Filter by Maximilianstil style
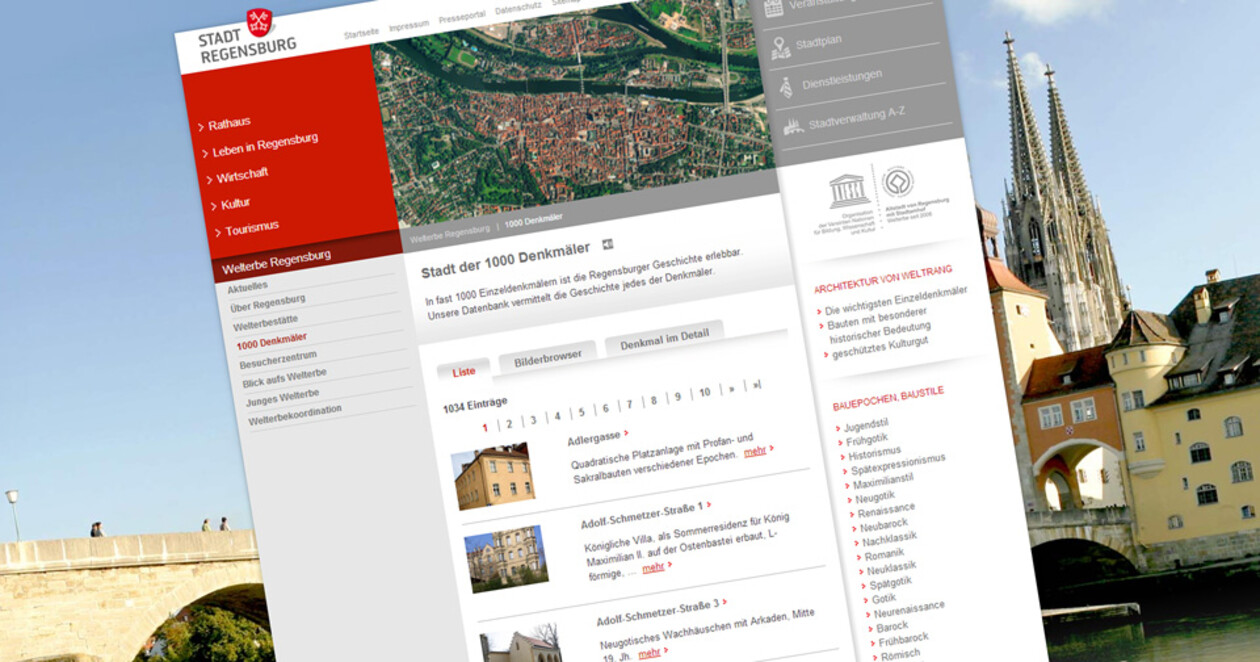The height and width of the screenshot is (662, 1260). tap(883, 482)
